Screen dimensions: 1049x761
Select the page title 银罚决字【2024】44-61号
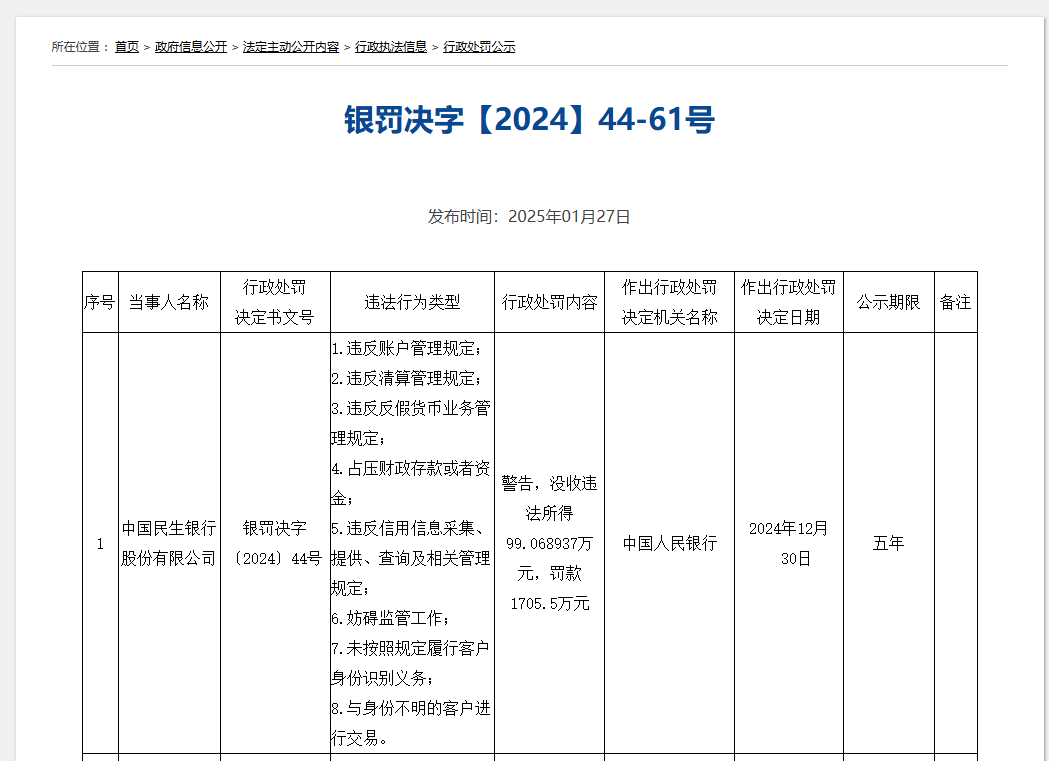click(529, 120)
